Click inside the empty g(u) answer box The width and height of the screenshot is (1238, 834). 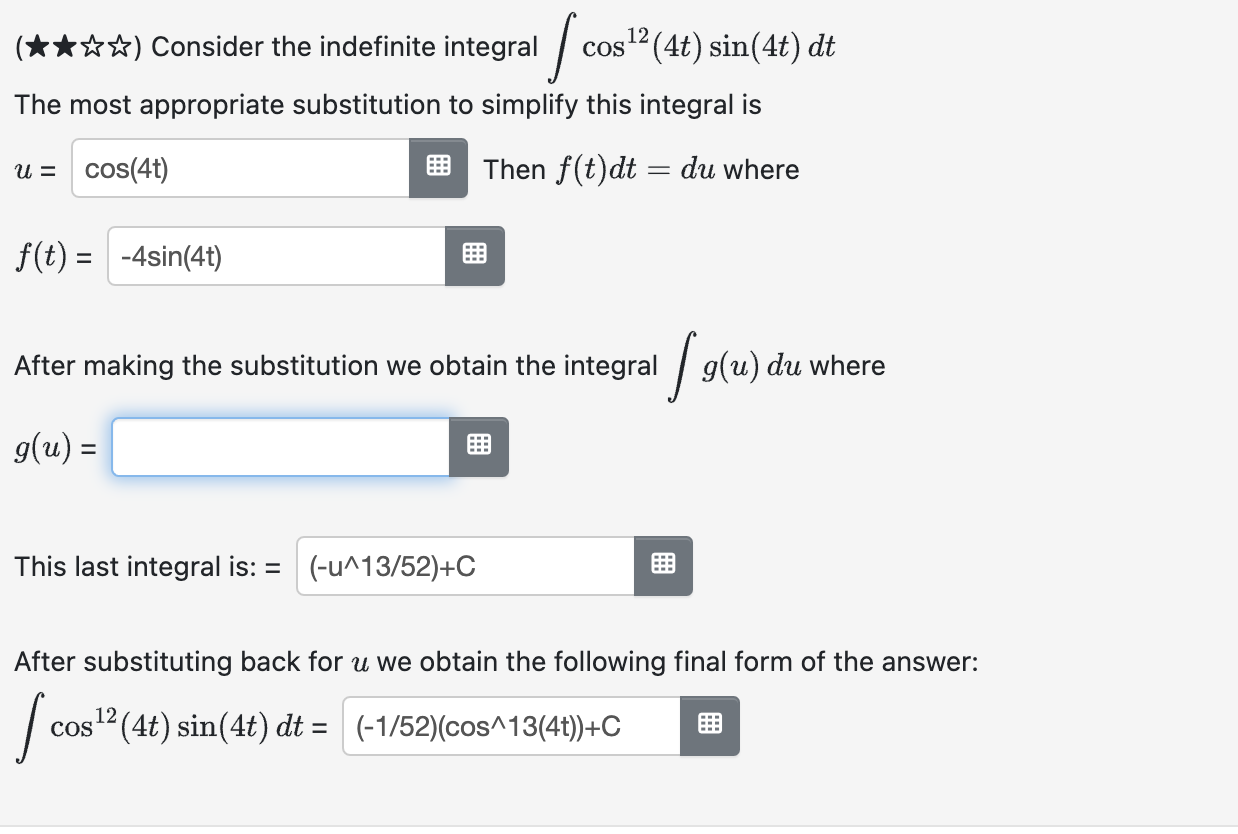(x=280, y=446)
